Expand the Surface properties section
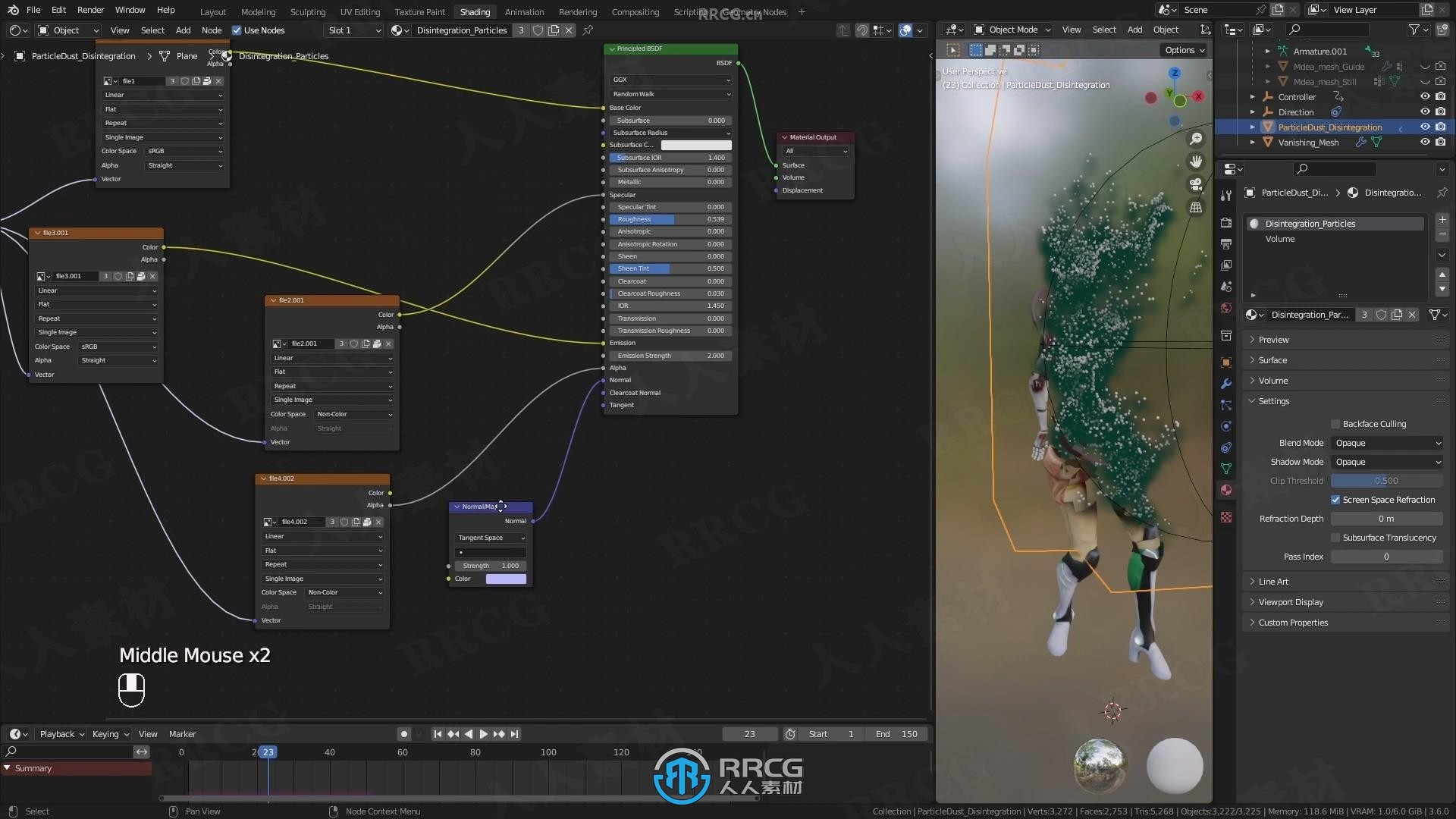This screenshot has height=819, width=1456. click(x=1273, y=360)
